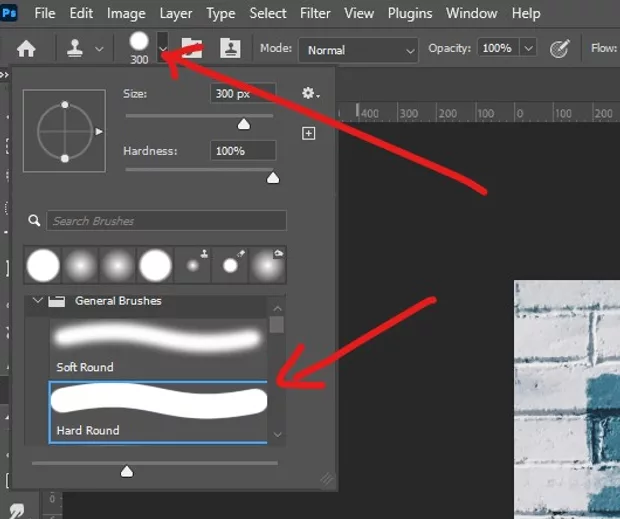Open the brush preset picker dropdown arrow
The height and width of the screenshot is (519, 620).
point(163,48)
